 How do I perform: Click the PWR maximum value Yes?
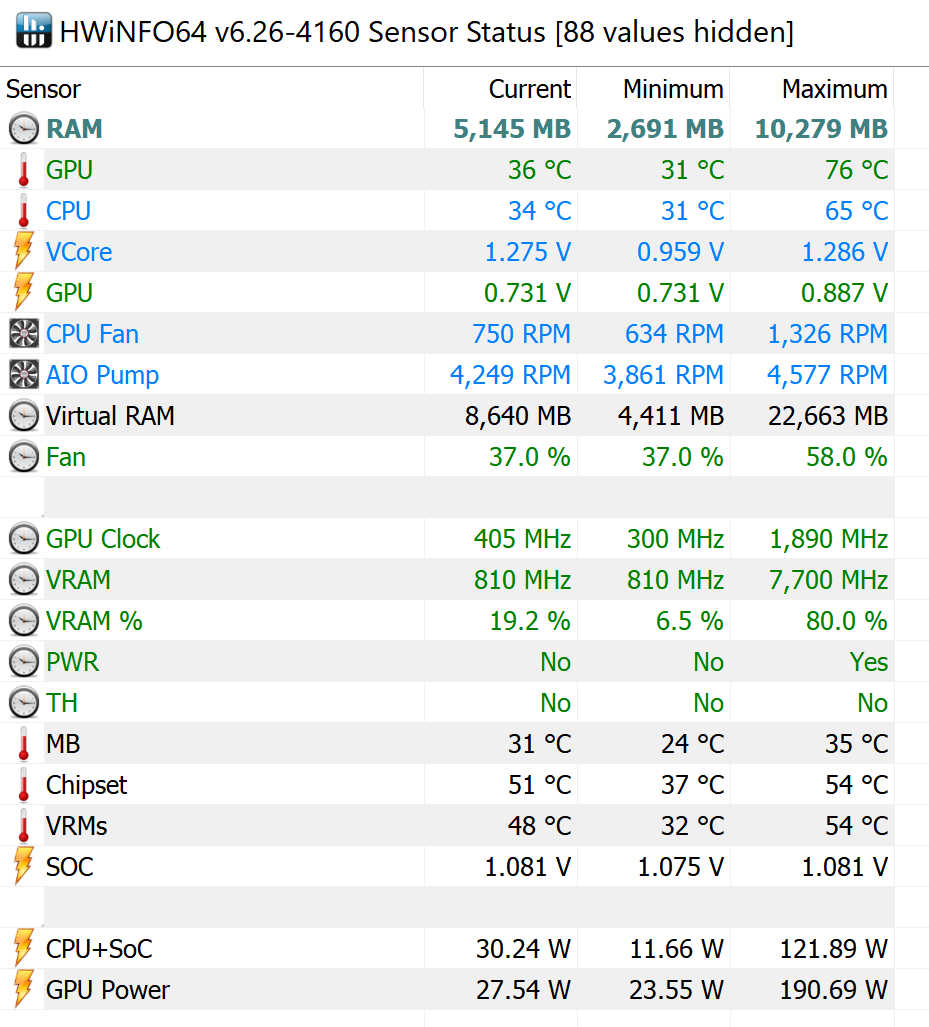click(x=869, y=662)
